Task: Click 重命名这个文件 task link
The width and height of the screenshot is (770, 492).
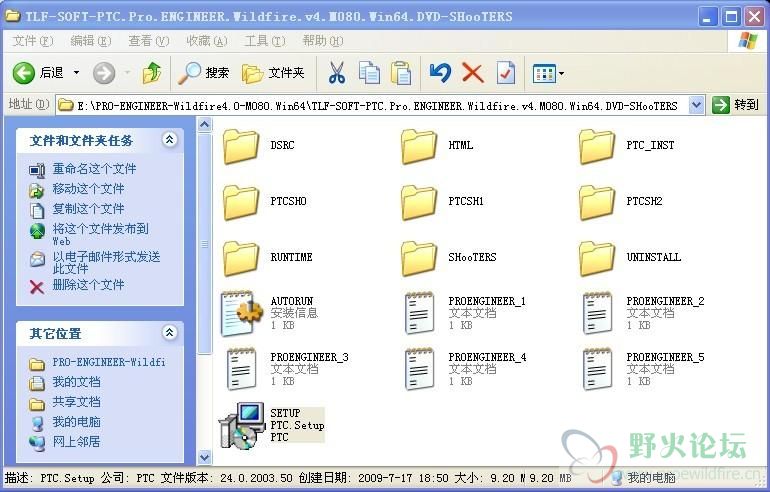Action: tap(94, 169)
